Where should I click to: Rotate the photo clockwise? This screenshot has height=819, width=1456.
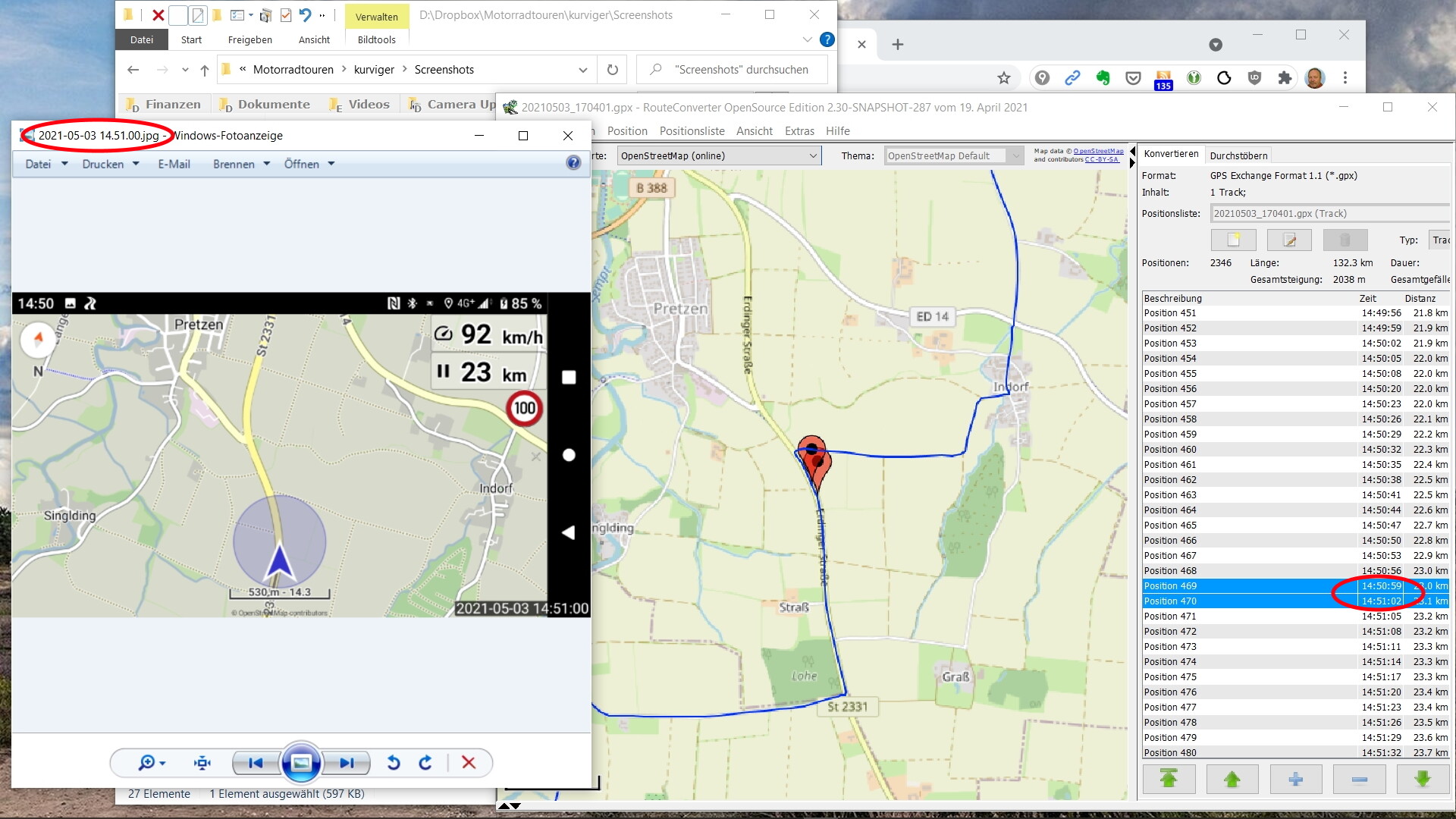425,763
